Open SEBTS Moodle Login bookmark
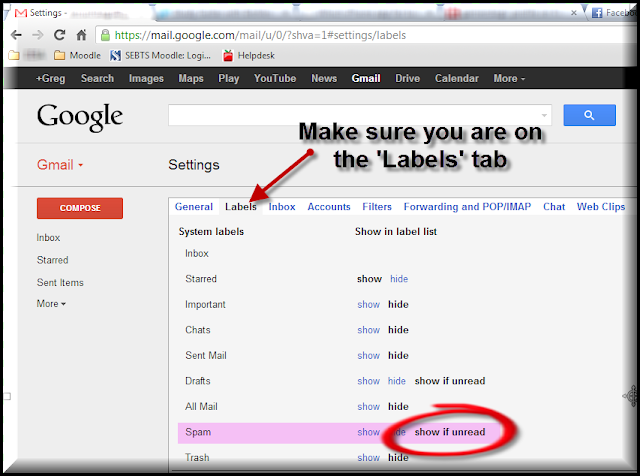The width and height of the screenshot is (640, 476). pyautogui.click(x=160, y=55)
